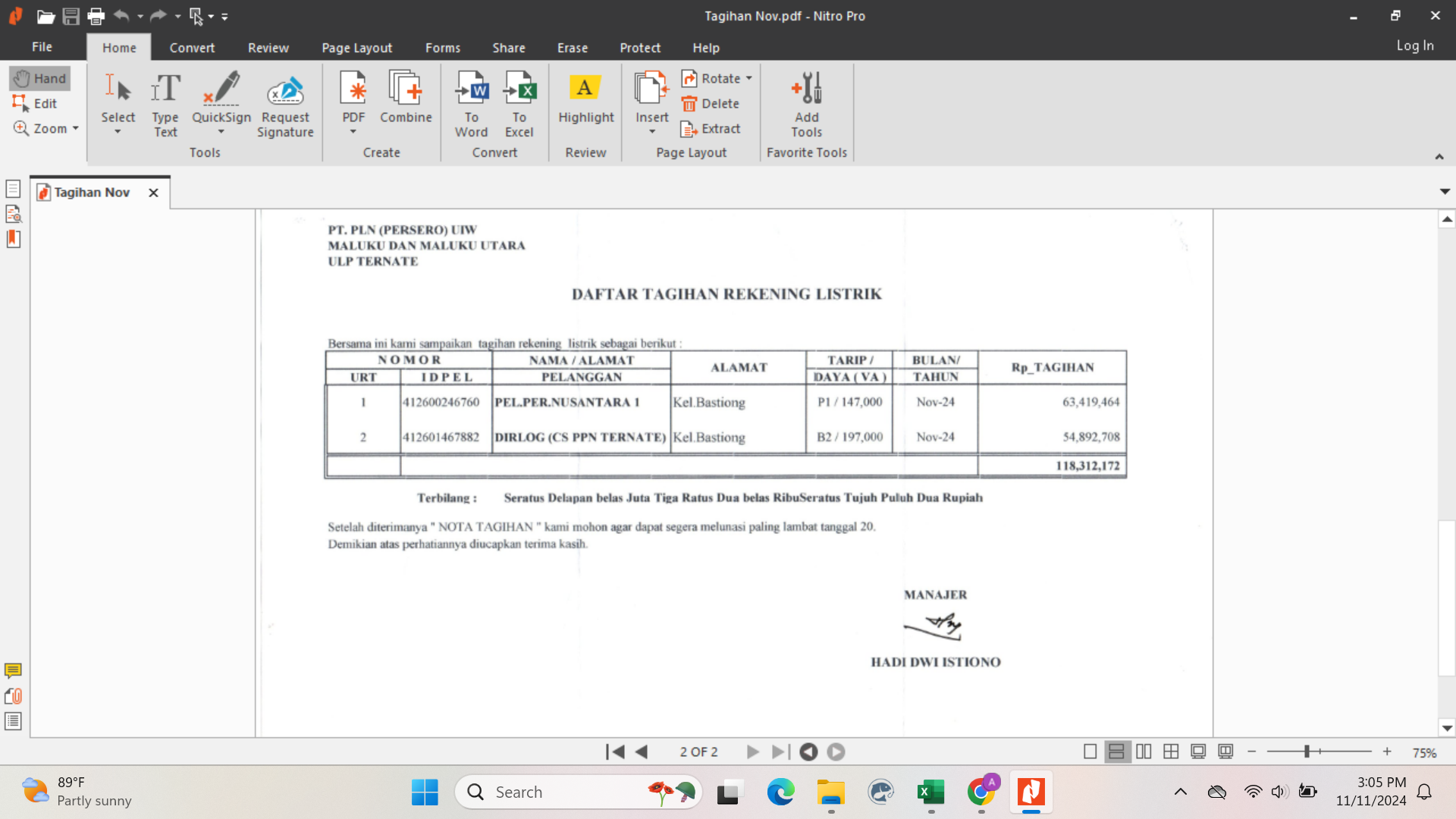1456x819 pixels.
Task: Open the QuickSign tool
Action: [x=221, y=97]
